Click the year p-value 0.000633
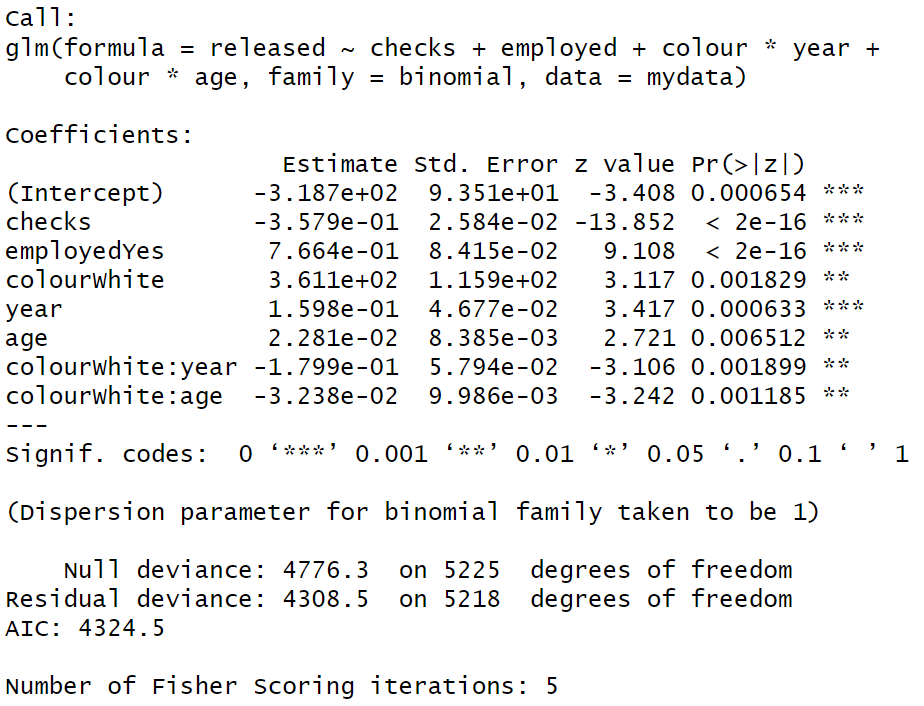 click(748, 309)
